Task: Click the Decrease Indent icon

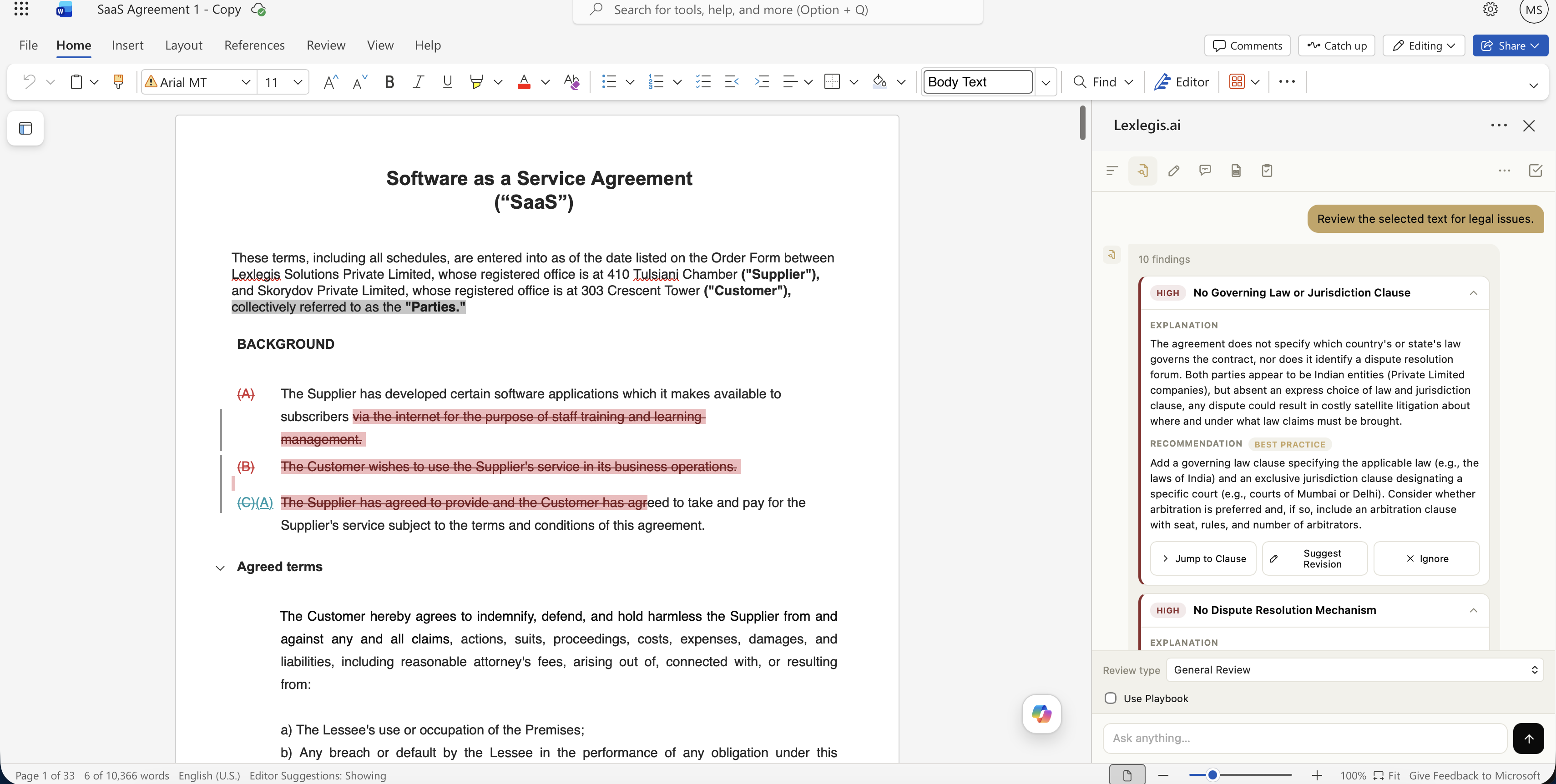Action: tap(732, 81)
